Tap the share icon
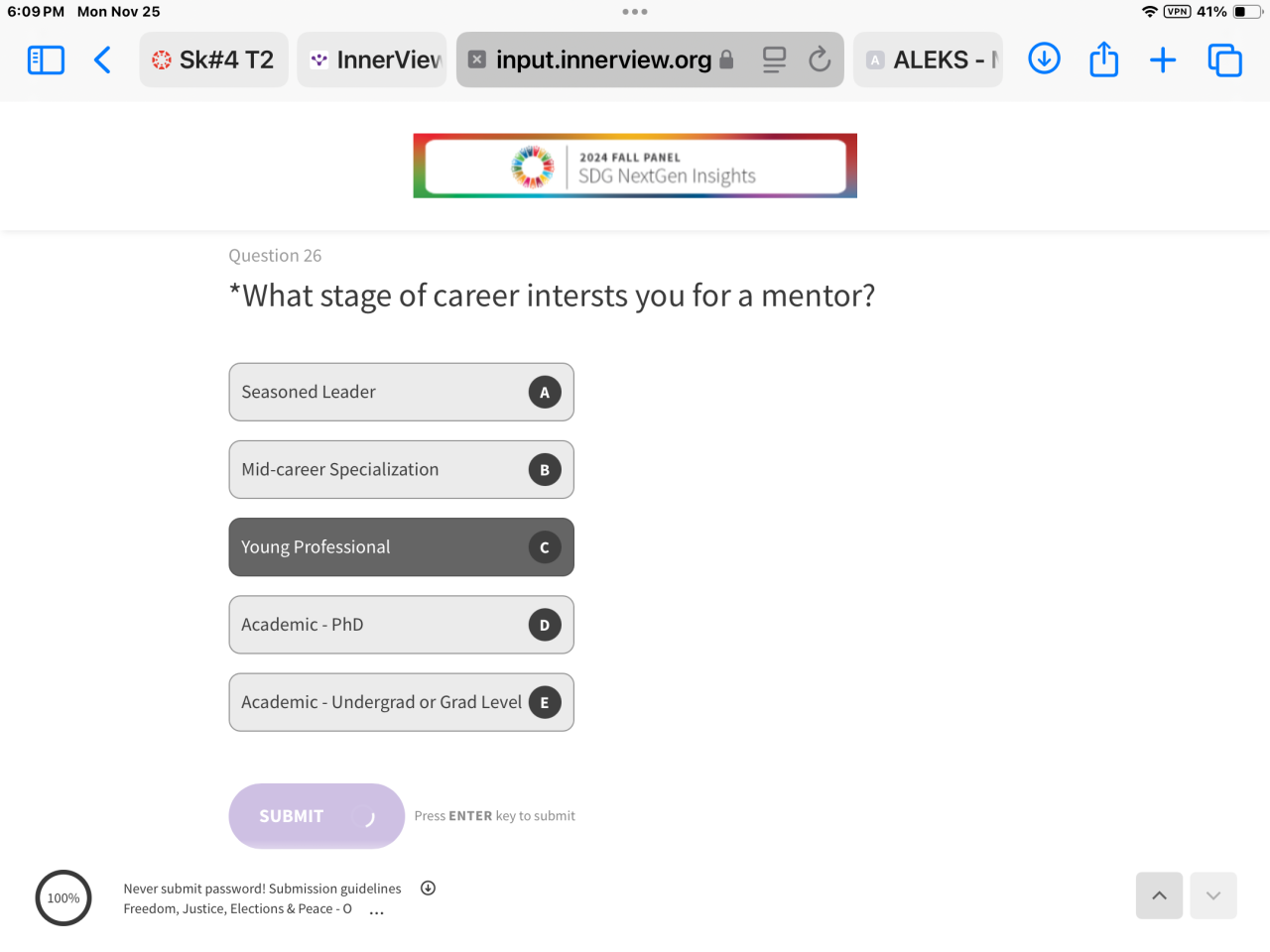 pyautogui.click(x=1103, y=60)
